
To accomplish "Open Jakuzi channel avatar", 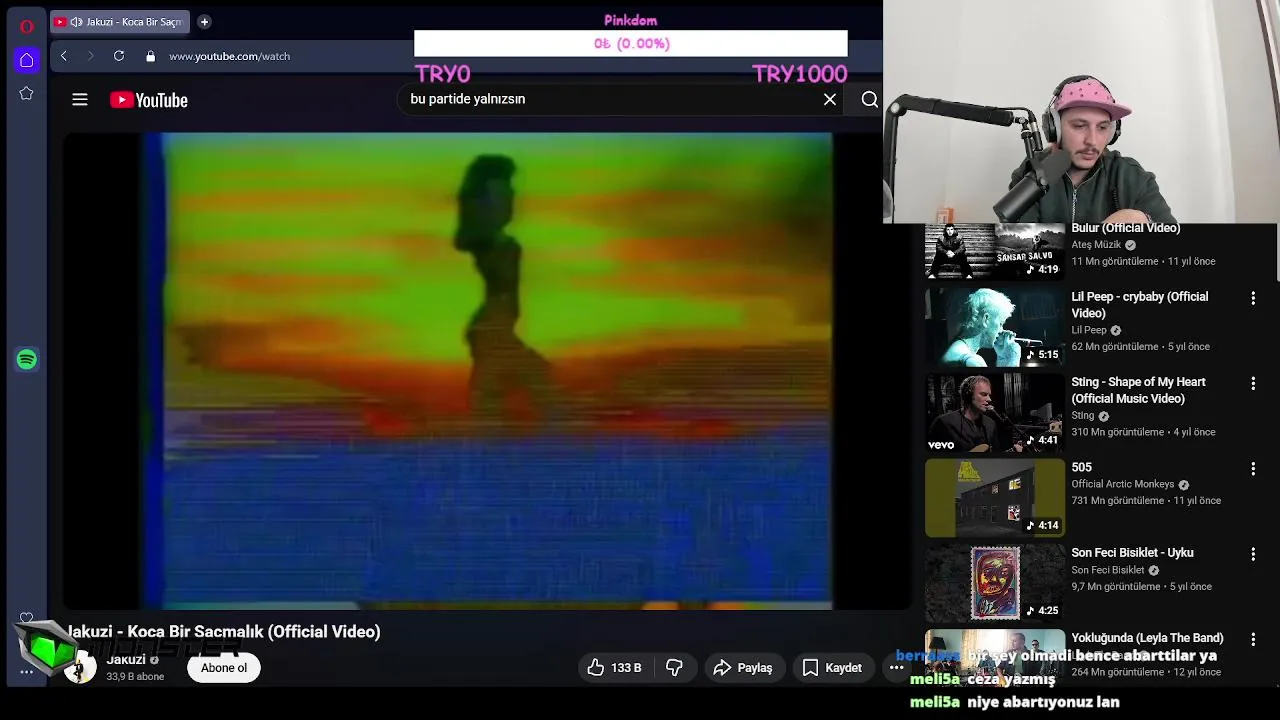I will pyautogui.click(x=80, y=668).
